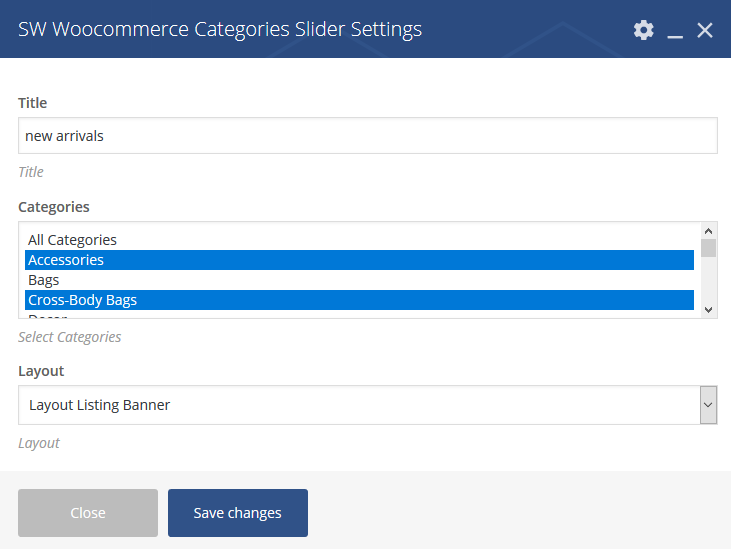731x549 pixels.
Task: Click the Layout dropdown chevron arrow
Action: click(x=708, y=405)
